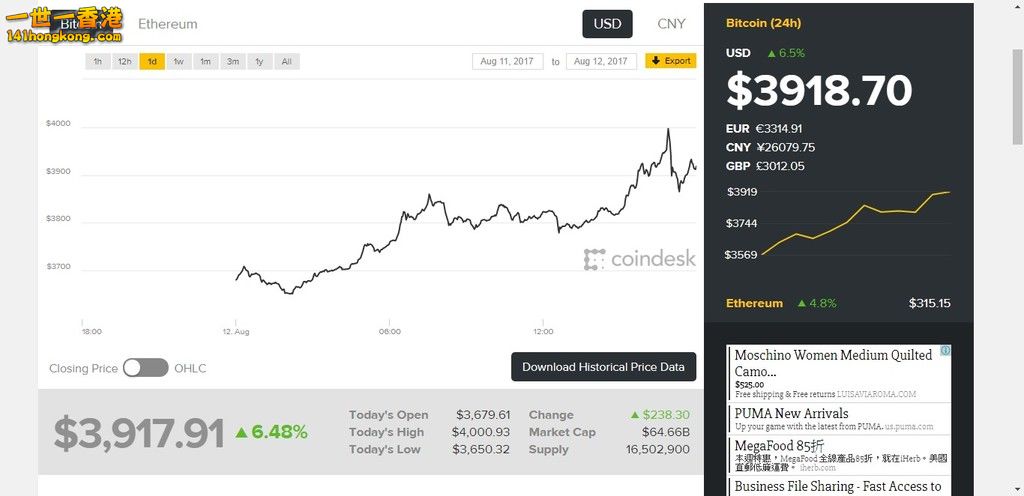Image resolution: width=1024 pixels, height=496 pixels.
Task: Show the All time range
Action: [x=286, y=62]
